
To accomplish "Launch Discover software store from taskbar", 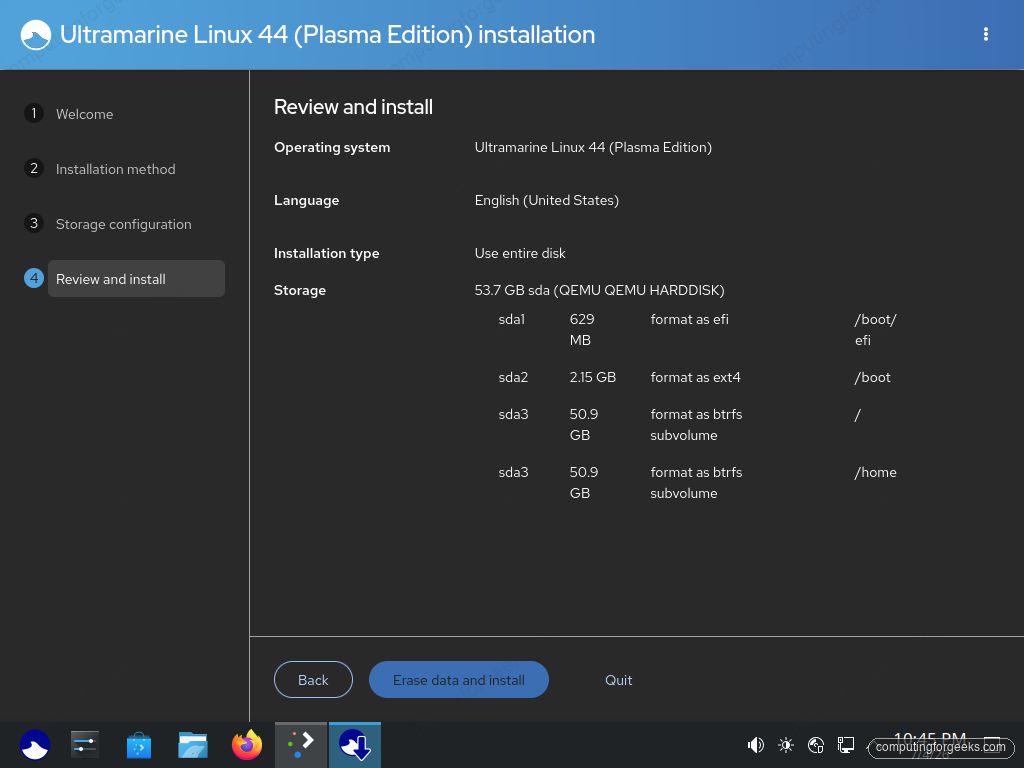I will pyautogui.click(x=139, y=745).
